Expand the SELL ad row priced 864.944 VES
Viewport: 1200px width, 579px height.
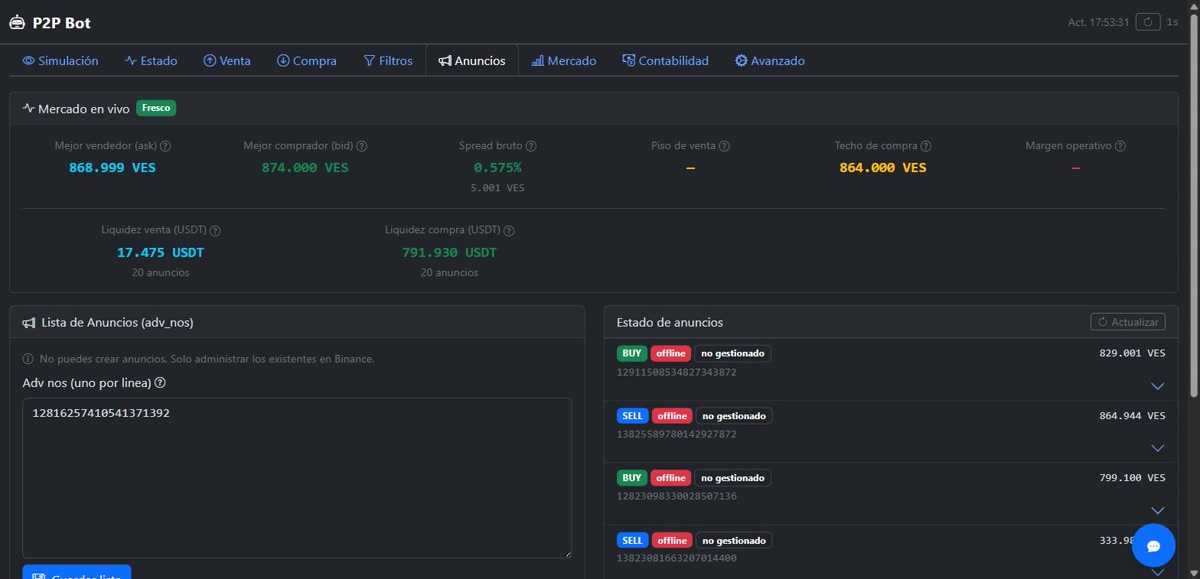point(1158,448)
